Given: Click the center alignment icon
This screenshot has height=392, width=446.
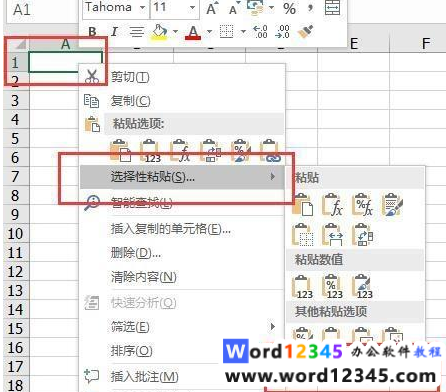Looking at the screenshot, I should tap(137, 32).
